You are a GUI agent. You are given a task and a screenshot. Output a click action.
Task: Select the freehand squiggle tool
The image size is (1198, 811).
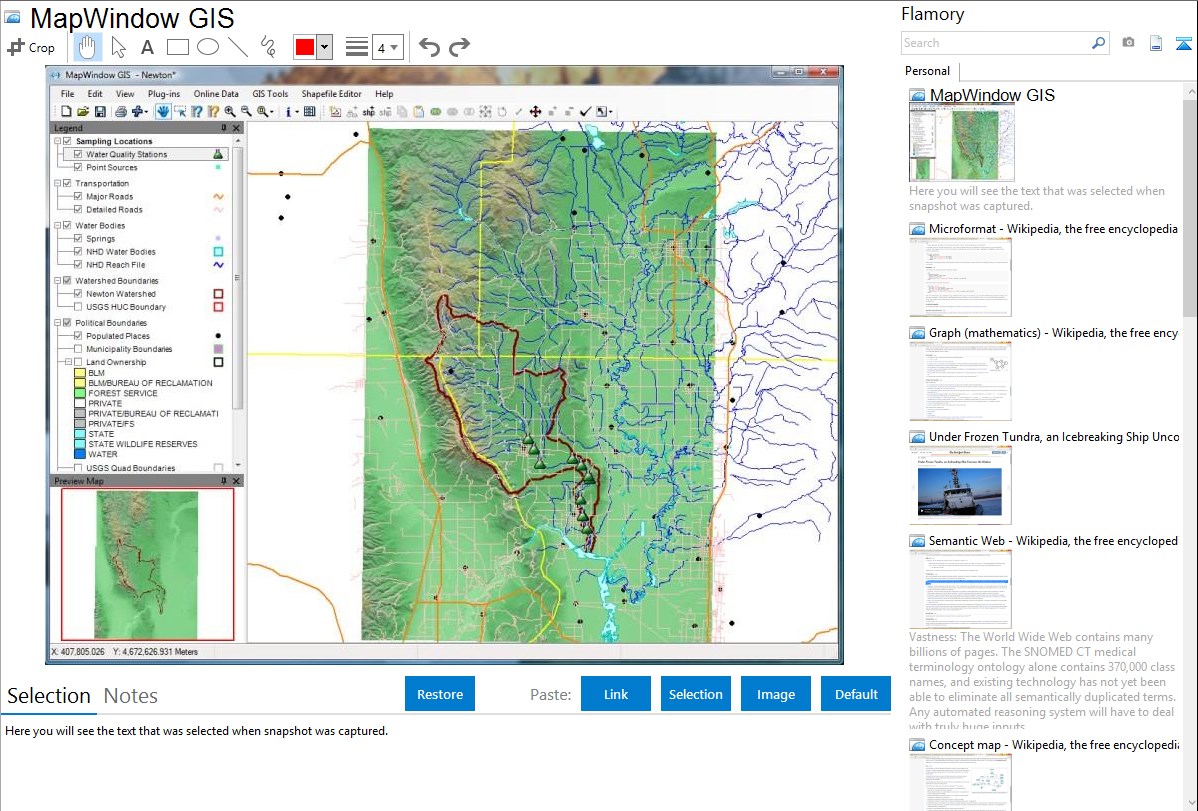point(268,47)
